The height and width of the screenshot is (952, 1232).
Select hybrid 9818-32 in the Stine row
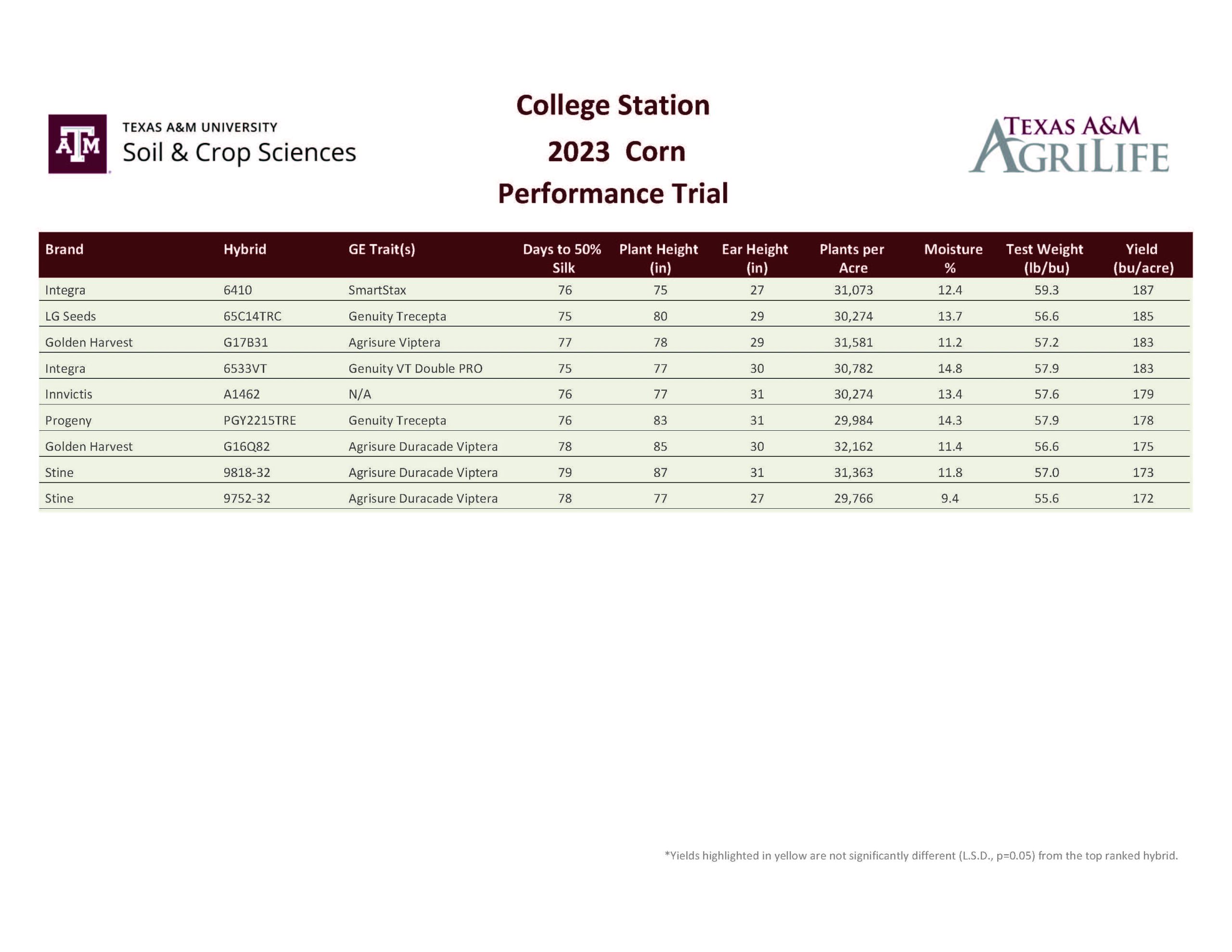[246, 472]
